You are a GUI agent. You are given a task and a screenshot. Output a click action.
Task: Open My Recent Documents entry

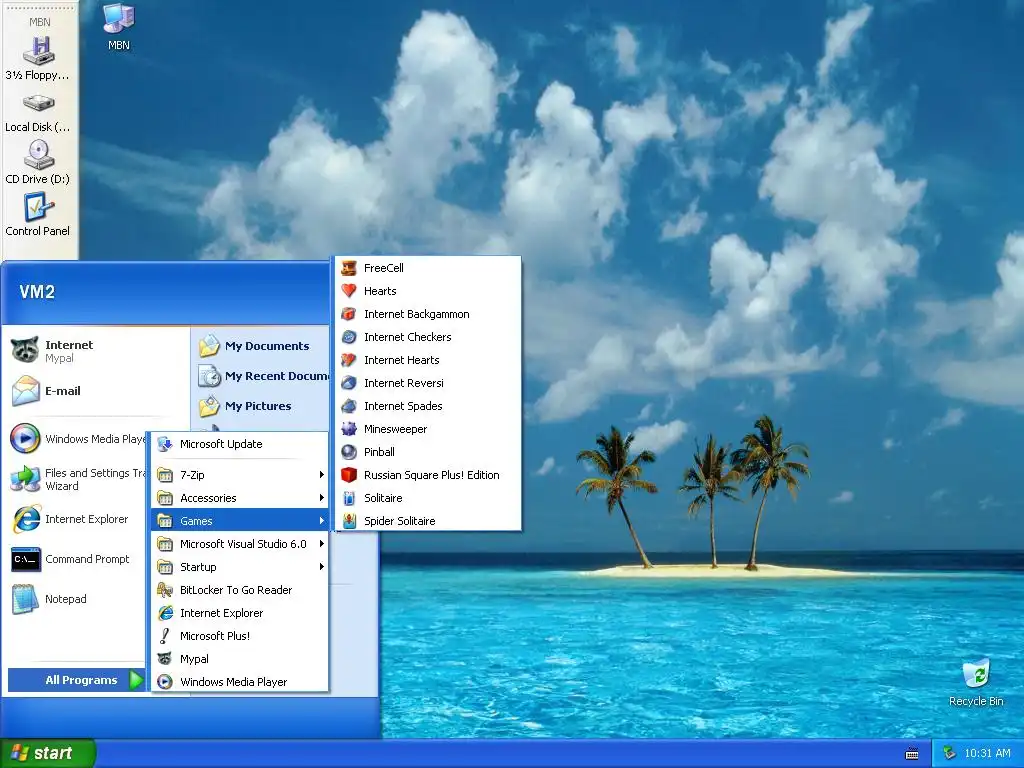pyautogui.click(x=264, y=376)
